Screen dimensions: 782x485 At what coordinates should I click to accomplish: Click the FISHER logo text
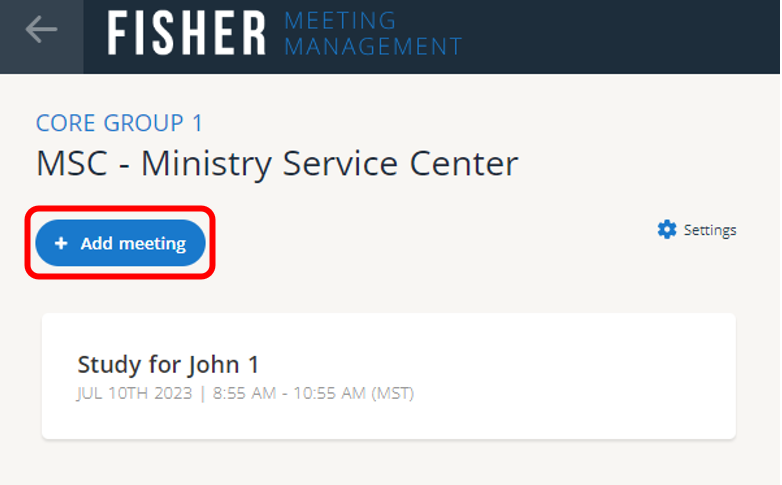[x=187, y=35]
